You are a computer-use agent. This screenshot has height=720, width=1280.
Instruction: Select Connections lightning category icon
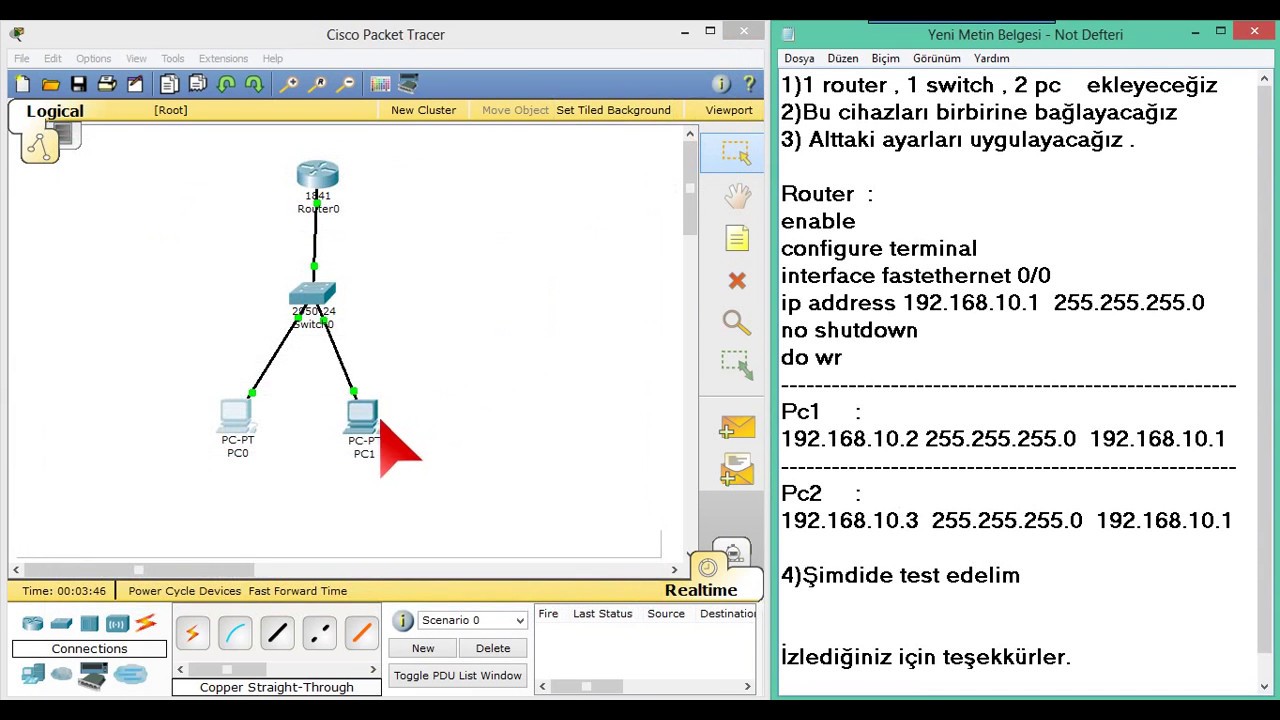coord(146,623)
